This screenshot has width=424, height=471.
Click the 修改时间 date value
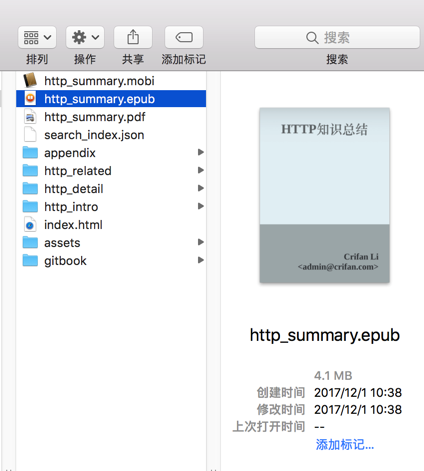[358, 410]
